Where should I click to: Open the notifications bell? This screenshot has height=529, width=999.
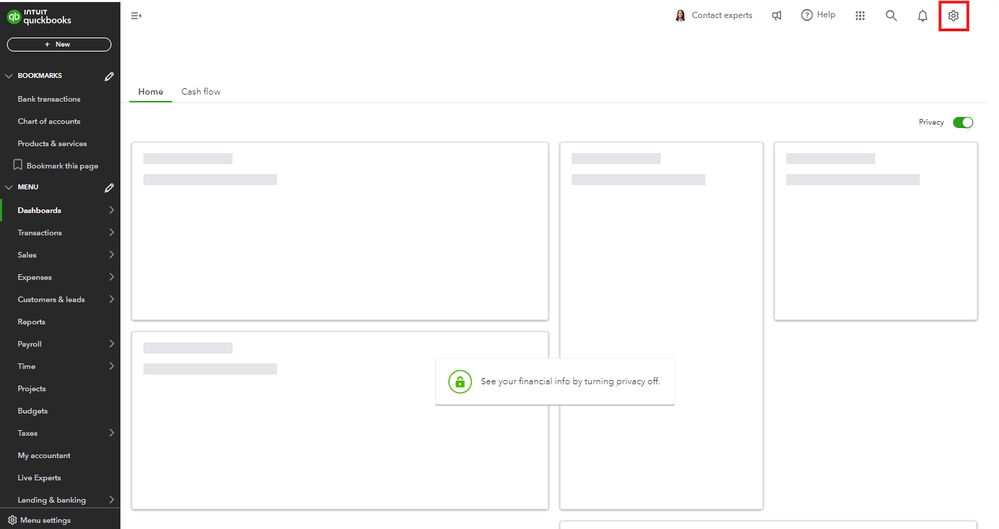click(x=923, y=16)
